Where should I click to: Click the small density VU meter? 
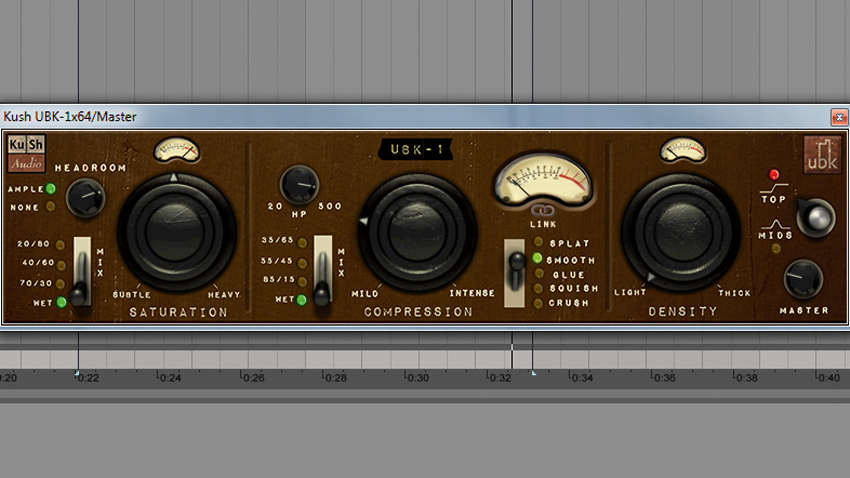[x=683, y=150]
